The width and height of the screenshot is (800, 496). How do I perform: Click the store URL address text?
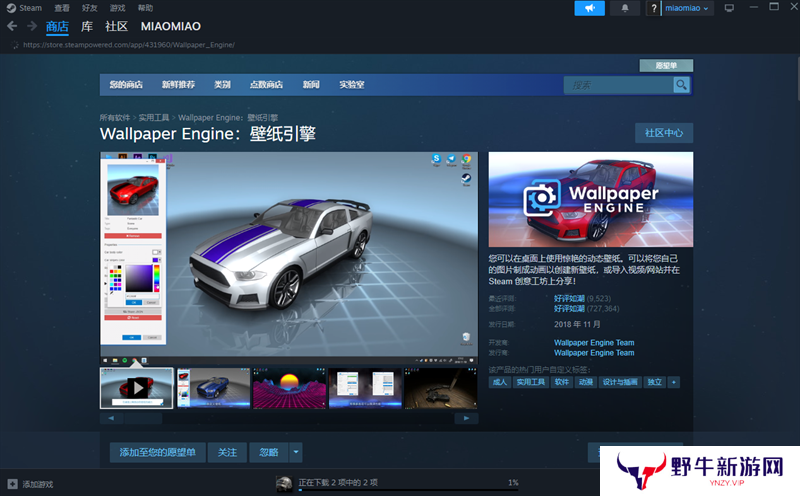point(129,45)
